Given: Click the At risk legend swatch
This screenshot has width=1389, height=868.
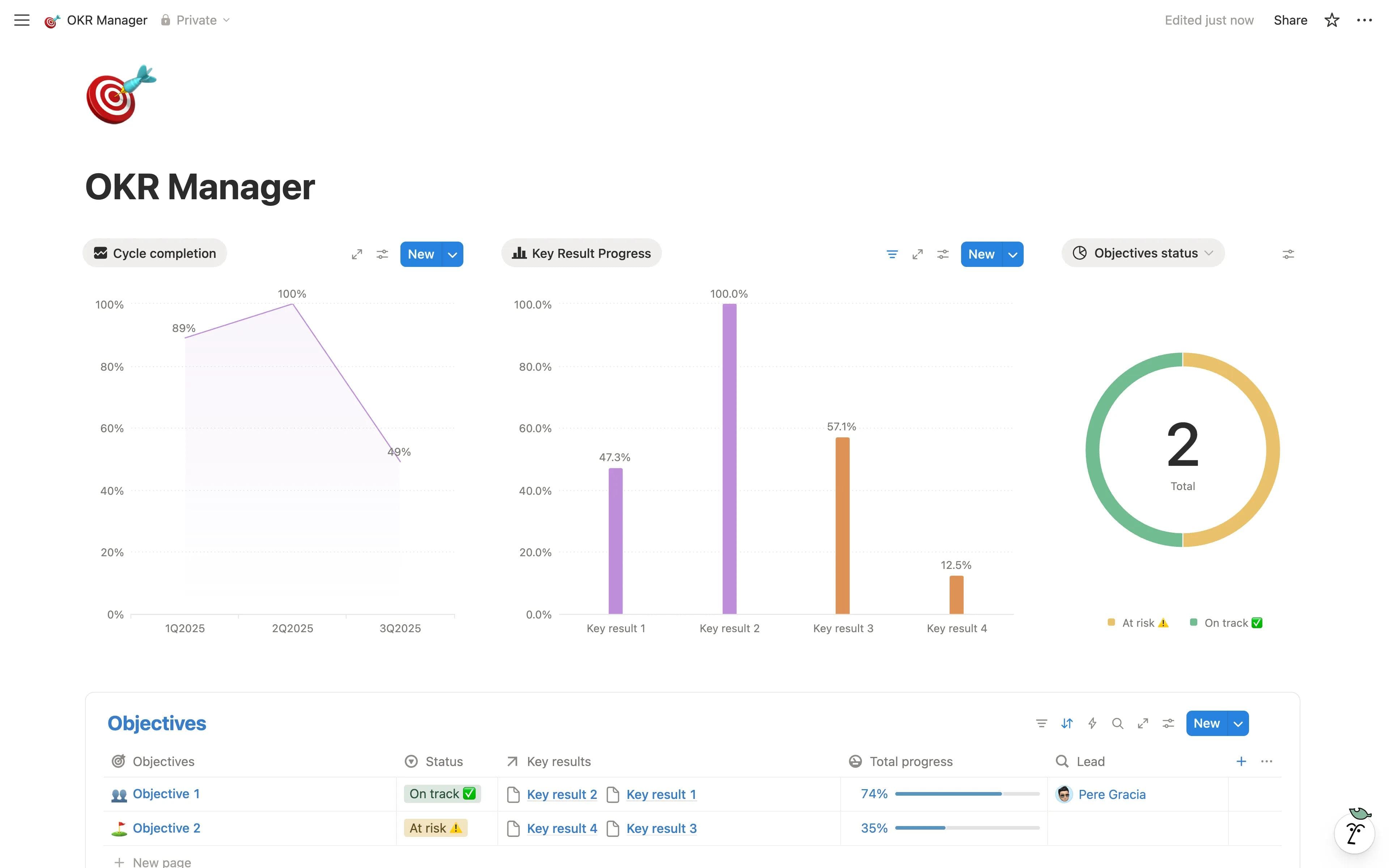Looking at the screenshot, I should point(1111,623).
